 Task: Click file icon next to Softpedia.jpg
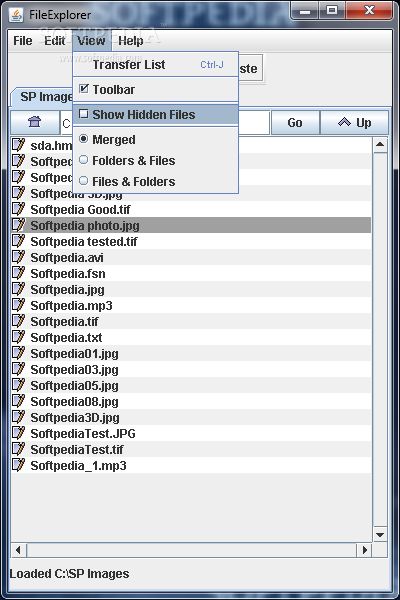(x=18, y=289)
